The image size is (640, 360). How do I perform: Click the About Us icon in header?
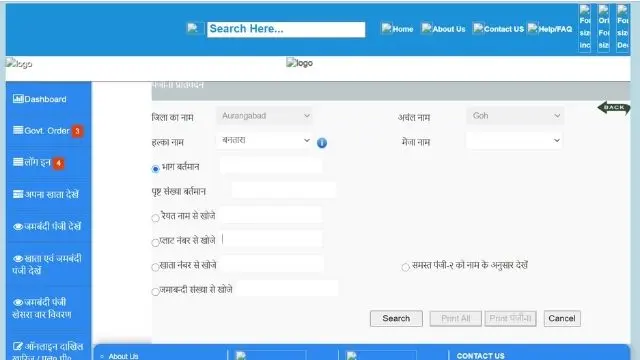427,28
